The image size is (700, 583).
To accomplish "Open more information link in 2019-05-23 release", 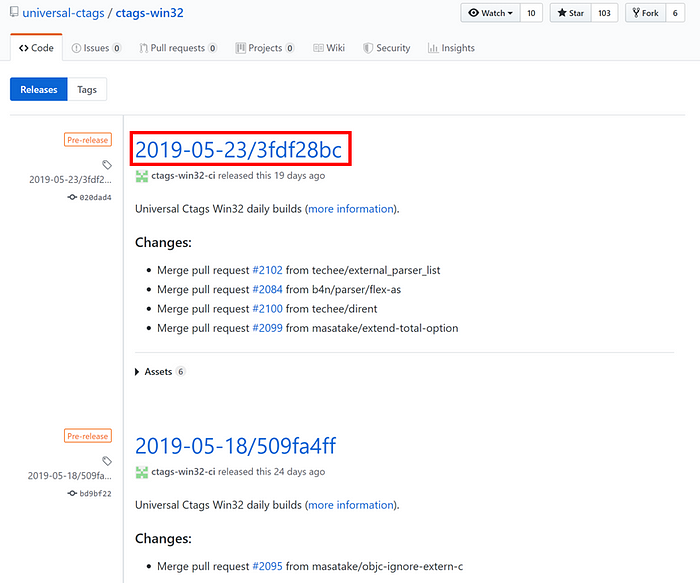I will click(351, 209).
